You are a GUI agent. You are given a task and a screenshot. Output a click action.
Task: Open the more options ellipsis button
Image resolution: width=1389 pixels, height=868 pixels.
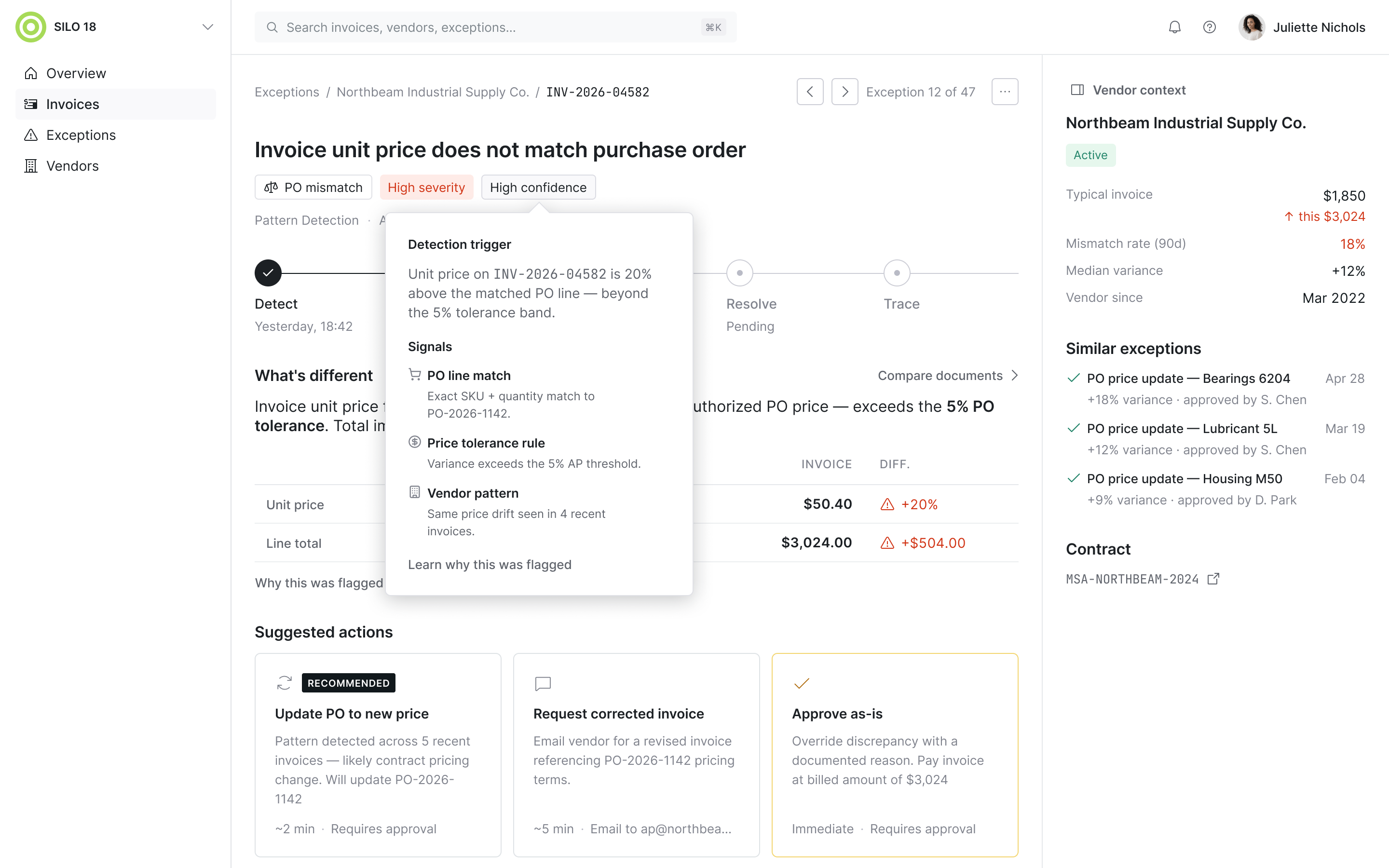click(1005, 92)
